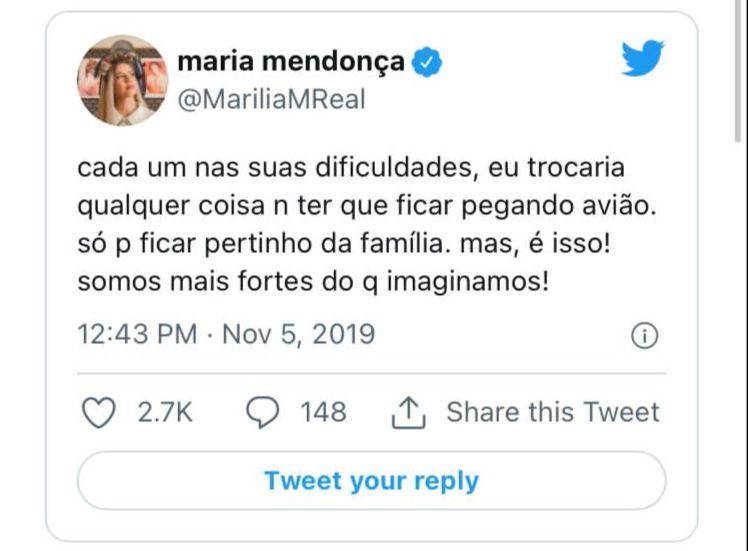Open maria mendonça's profile picture
748x551 pixels.
123,80
